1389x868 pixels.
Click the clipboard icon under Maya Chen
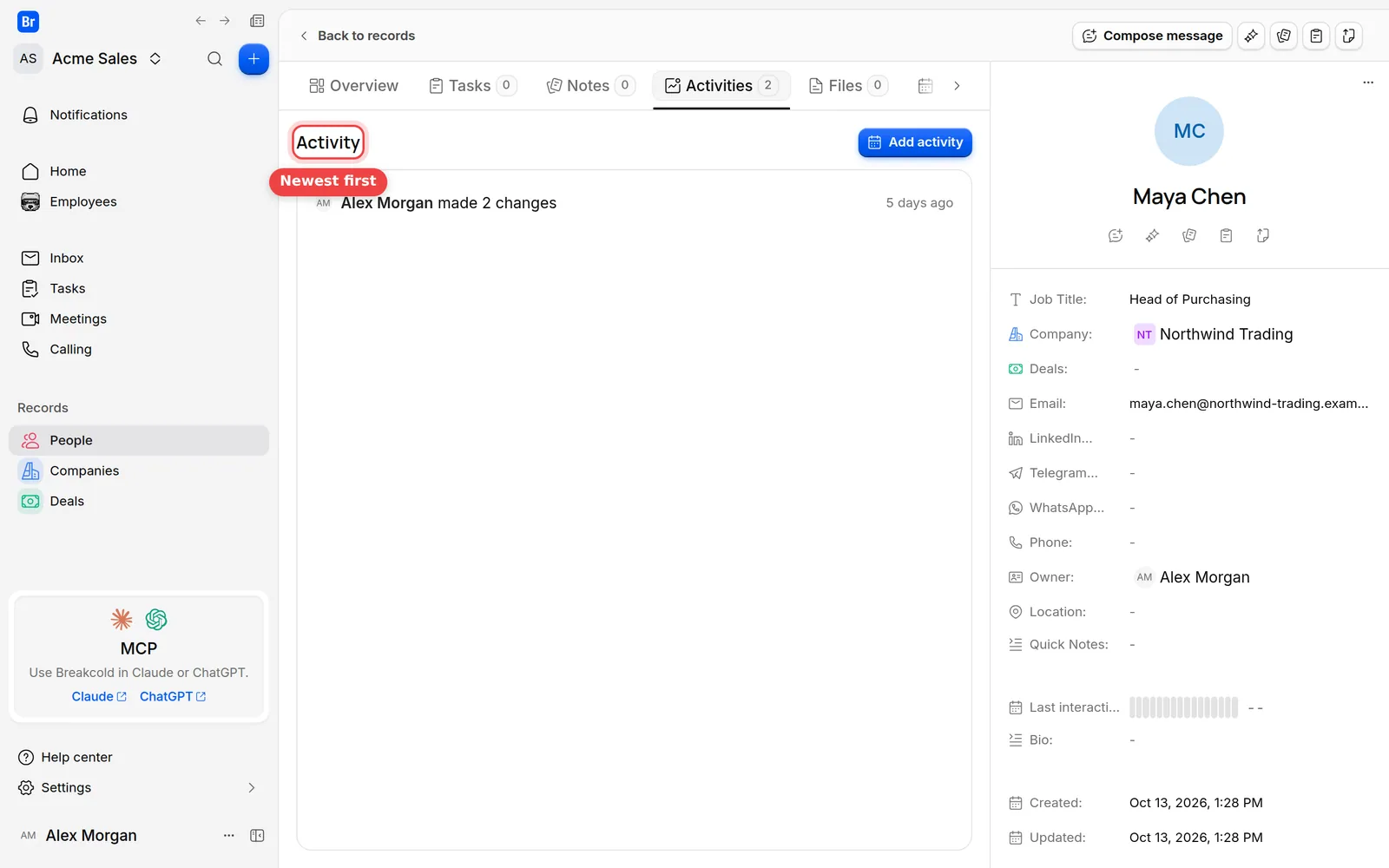pos(1226,235)
